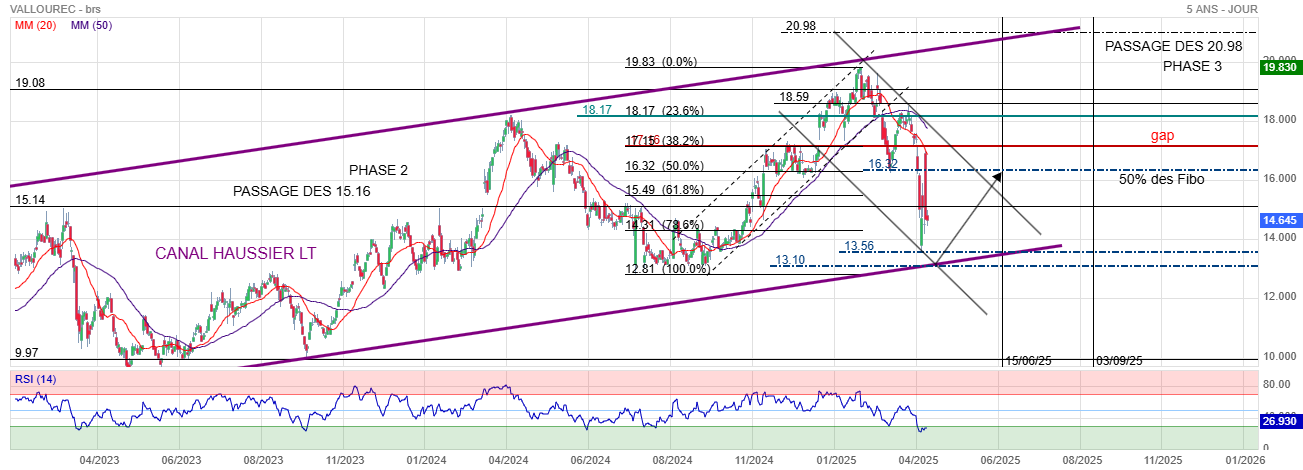Click the 03/09/25 vertical date marker
This screenshot has width=1303, height=470.
pyautogui.click(x=1119, y=360)
